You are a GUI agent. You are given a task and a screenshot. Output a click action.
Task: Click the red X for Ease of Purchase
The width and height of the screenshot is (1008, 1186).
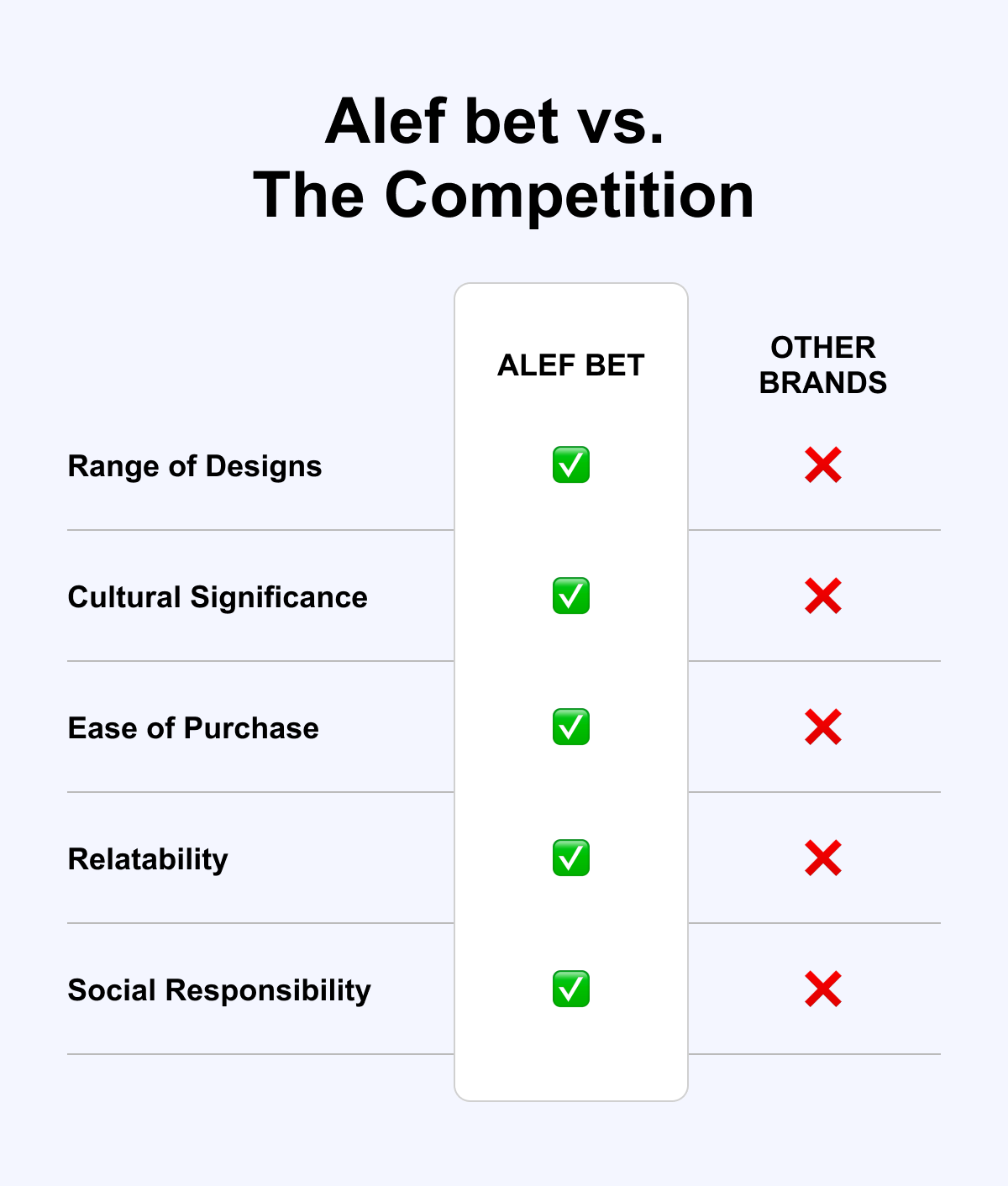(823, 727)
